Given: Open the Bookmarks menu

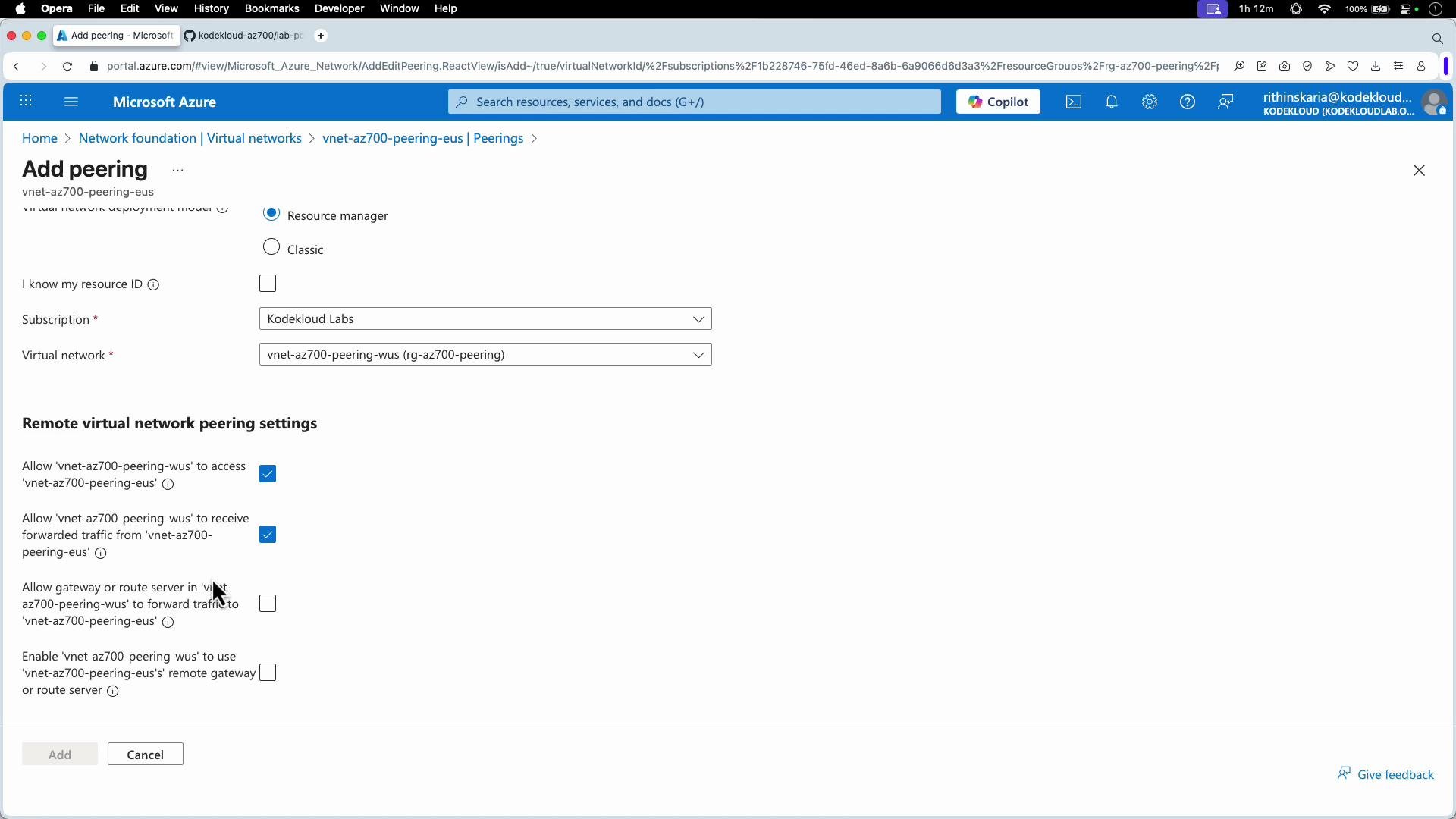Looking at the screenshot, I should pyautogui.click(x=271, y=9).
